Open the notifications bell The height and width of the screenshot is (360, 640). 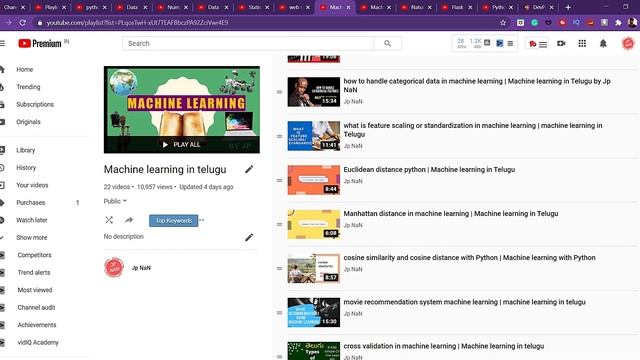[603, 43]
